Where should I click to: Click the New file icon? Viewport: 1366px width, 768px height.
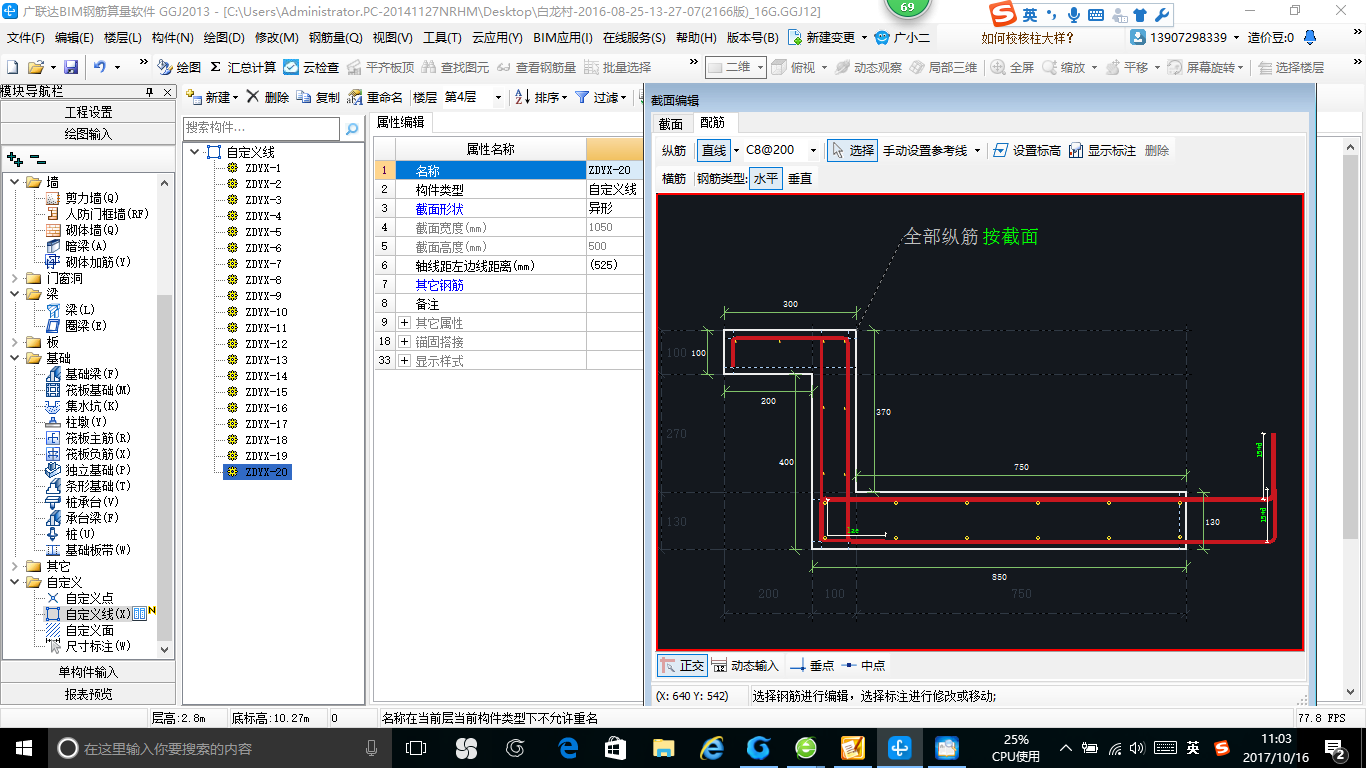[13, 67]
